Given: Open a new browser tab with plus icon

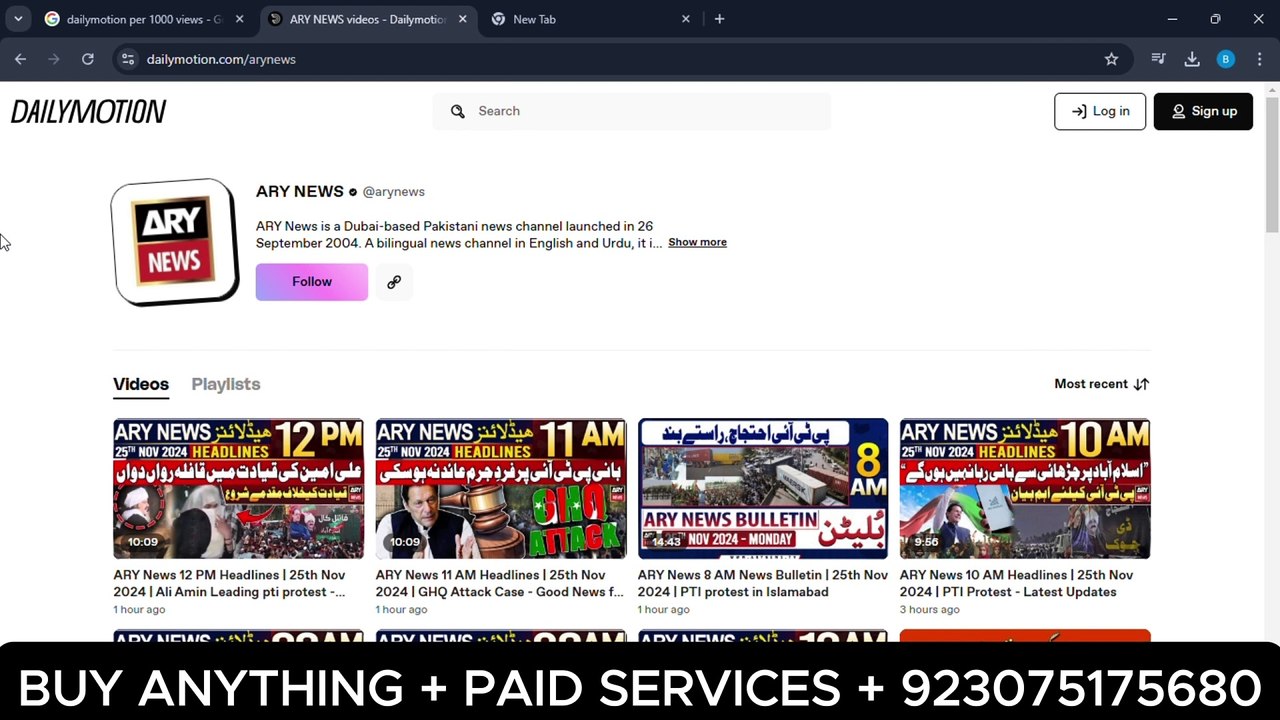Looking at the screenshot, I should click(x=719, y=19).
